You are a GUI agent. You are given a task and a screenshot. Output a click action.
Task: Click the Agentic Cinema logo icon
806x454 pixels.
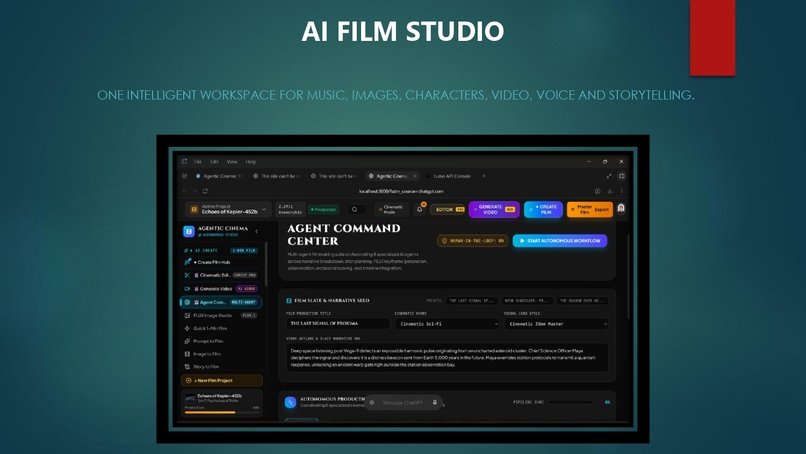[x=189, y=231]
